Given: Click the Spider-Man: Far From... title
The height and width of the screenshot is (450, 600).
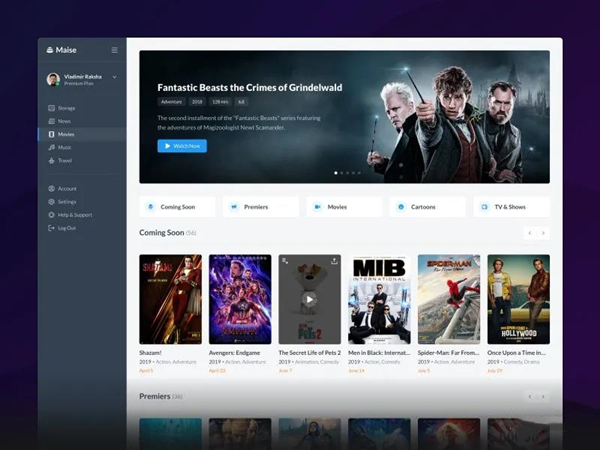Looking at the screenshot, I should click(448, 353).
